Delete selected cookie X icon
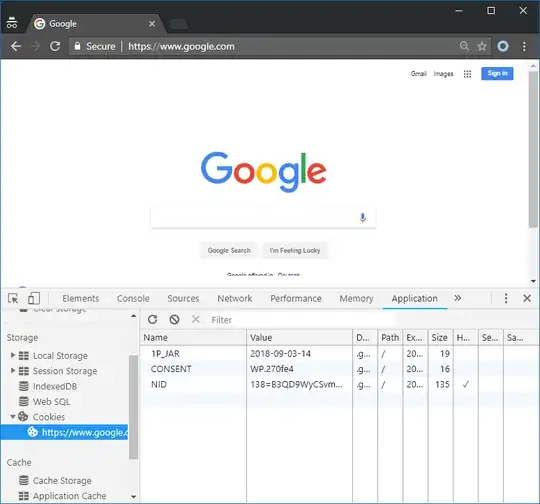The width and height of the screenshot is (540, 504). coord(196,319)
